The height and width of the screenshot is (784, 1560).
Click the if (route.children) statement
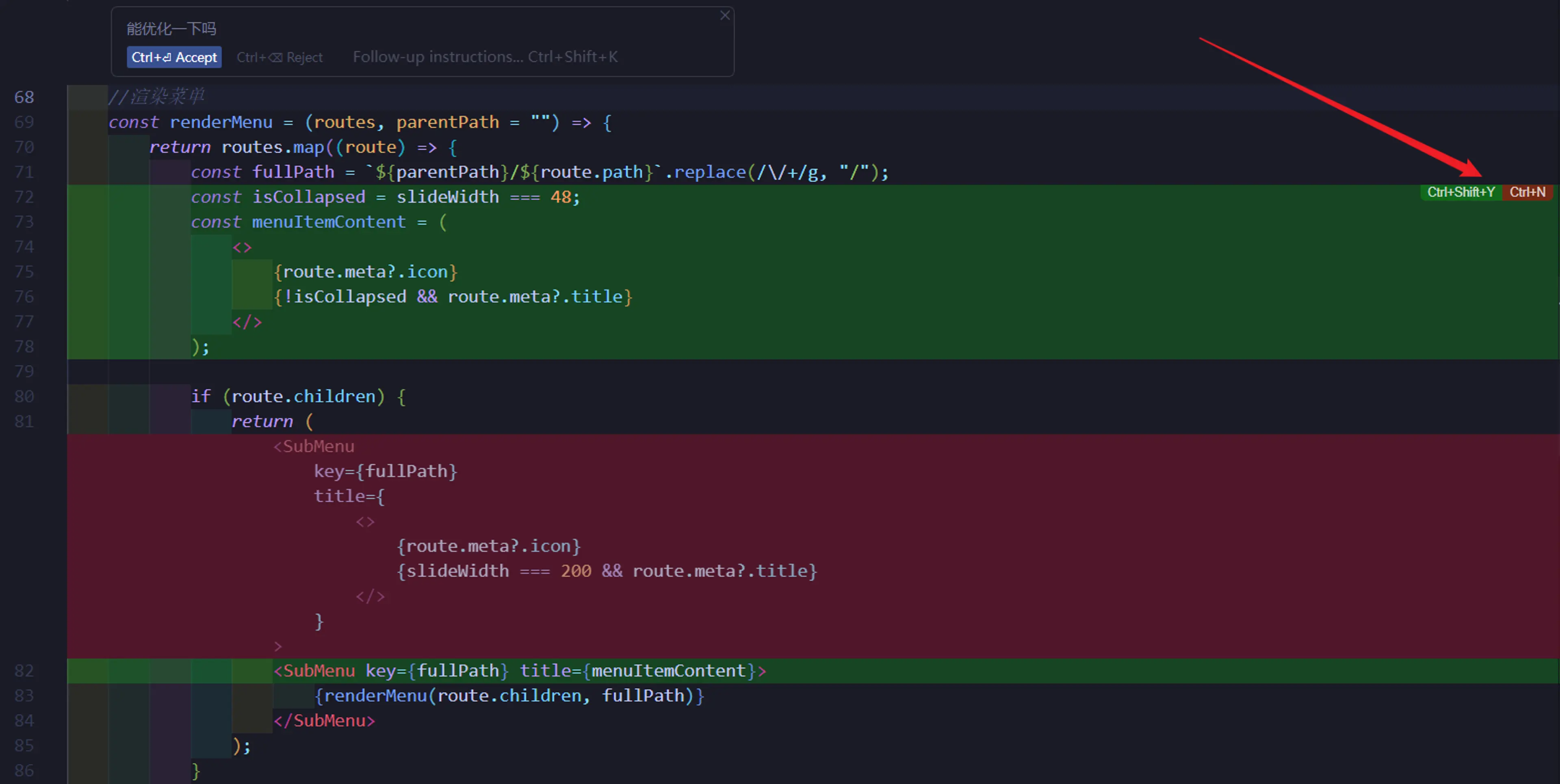(297, 397)
